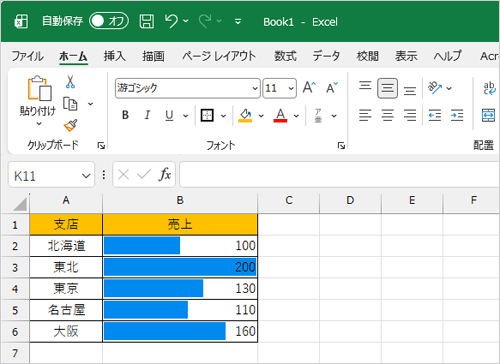500x364 pixels.
Task: Toggle italic formatting
Action: pos(147,115)
